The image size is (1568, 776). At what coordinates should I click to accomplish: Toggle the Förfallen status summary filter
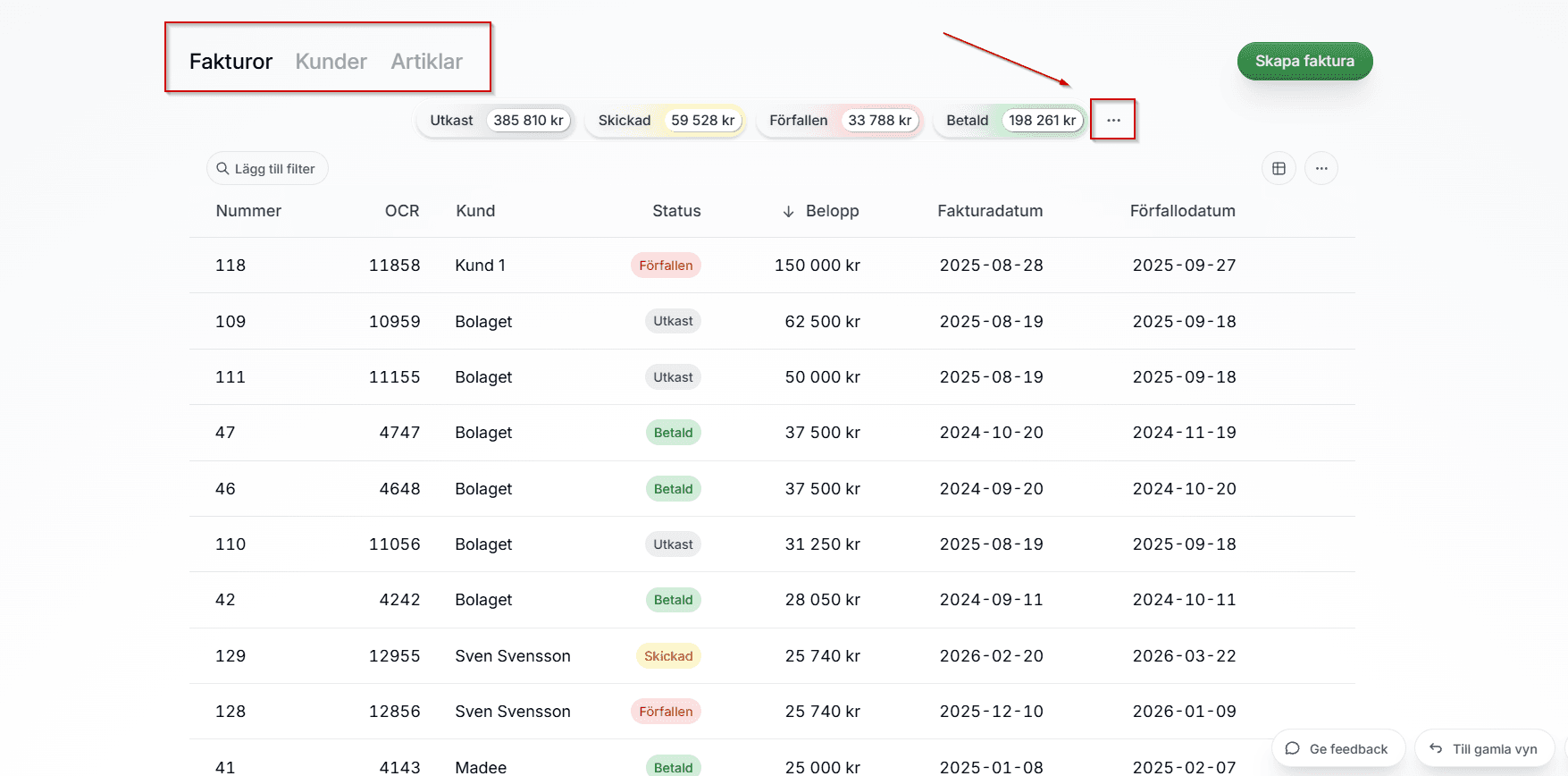click(840, 120)
